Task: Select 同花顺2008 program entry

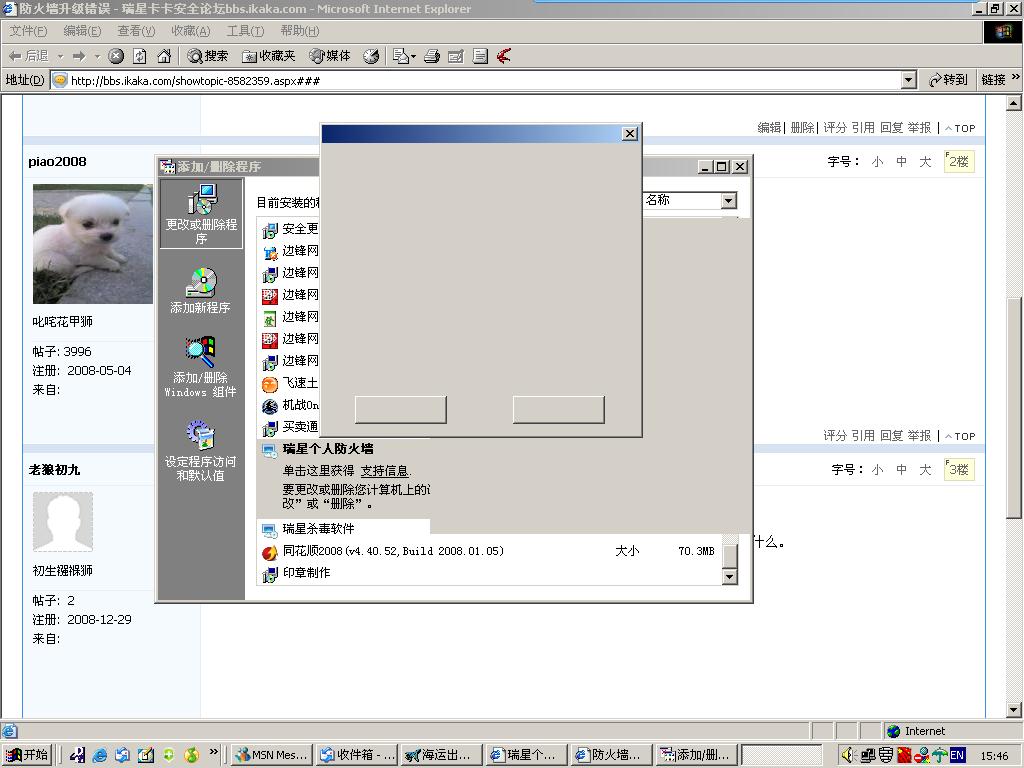Action: pyautogui.click(x=490, y=551)
